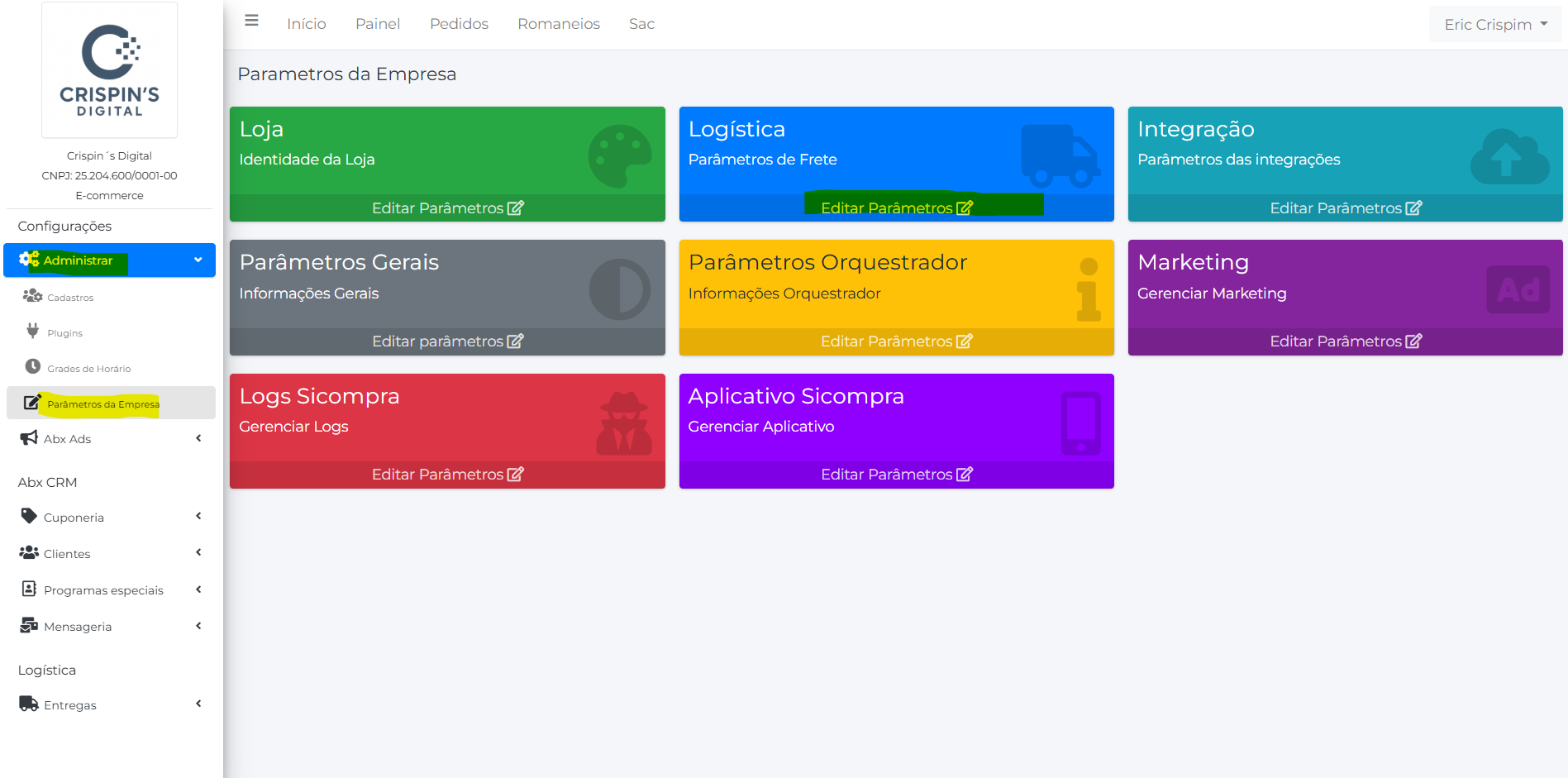This screenshot has width=1568, height=778.
Task: Click Editar Parâmetros on the Marketing card
Action: pyautogui.click(x=1345, y=341)
